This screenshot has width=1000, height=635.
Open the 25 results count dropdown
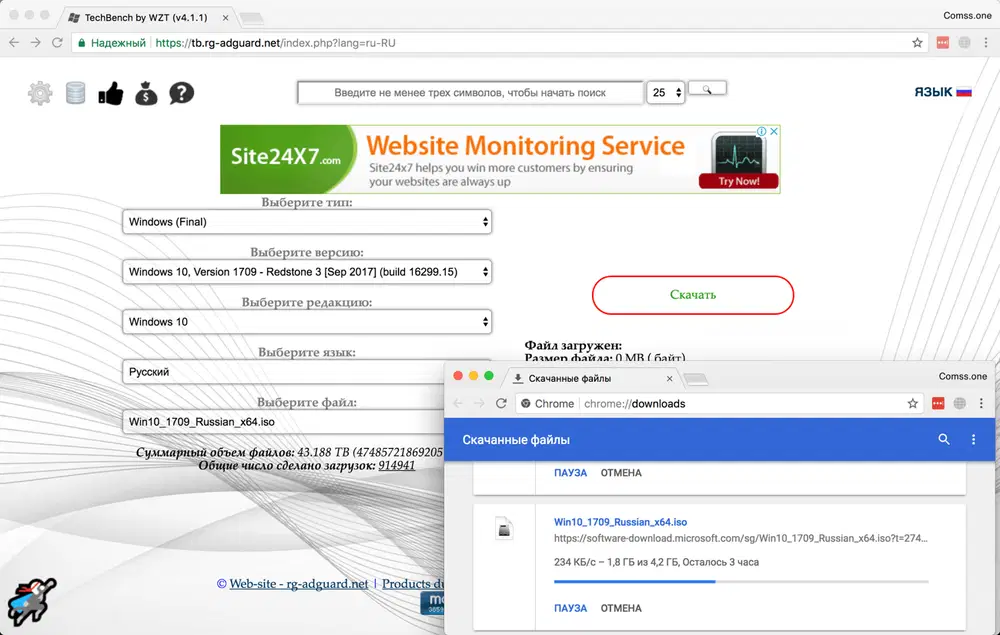click(x=666, y=92)
